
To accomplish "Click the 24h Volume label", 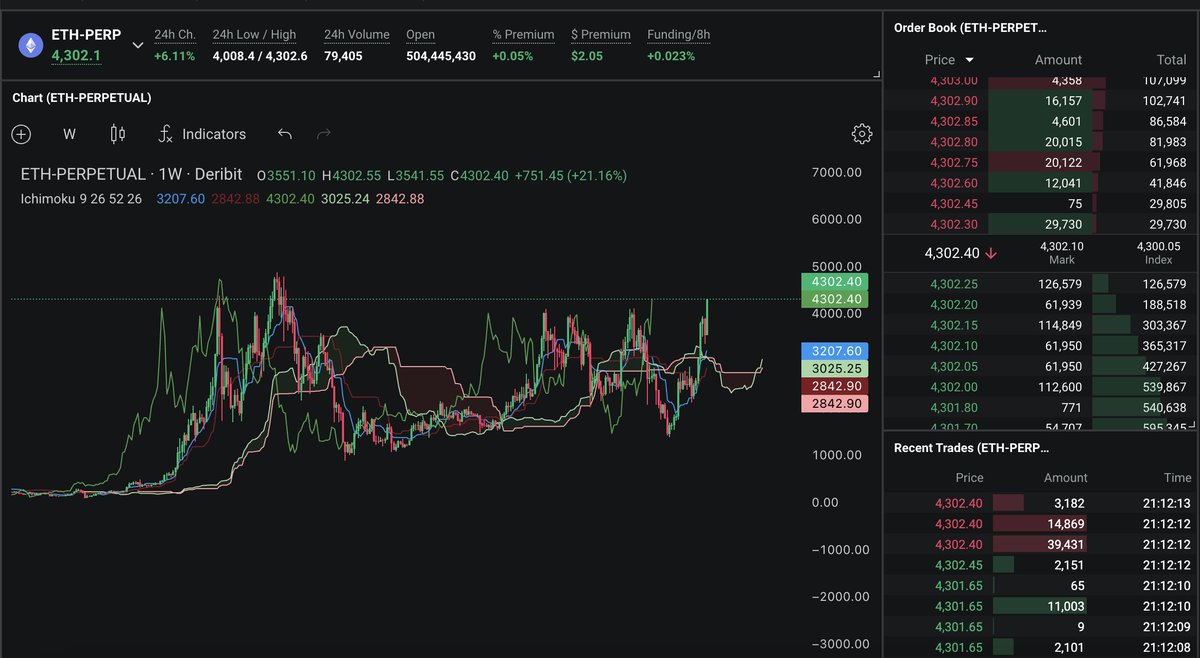I will (x=357, y=35).
